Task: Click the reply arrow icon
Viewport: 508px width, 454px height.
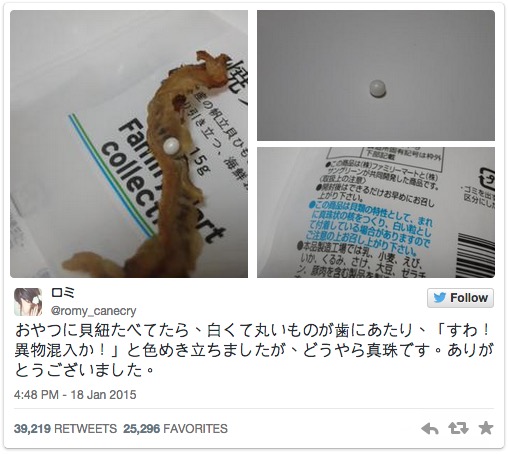Action: [430, 428]
